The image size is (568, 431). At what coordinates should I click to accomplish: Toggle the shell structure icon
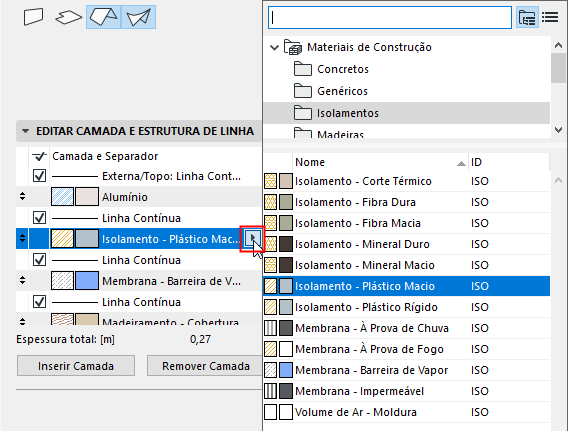139,17
